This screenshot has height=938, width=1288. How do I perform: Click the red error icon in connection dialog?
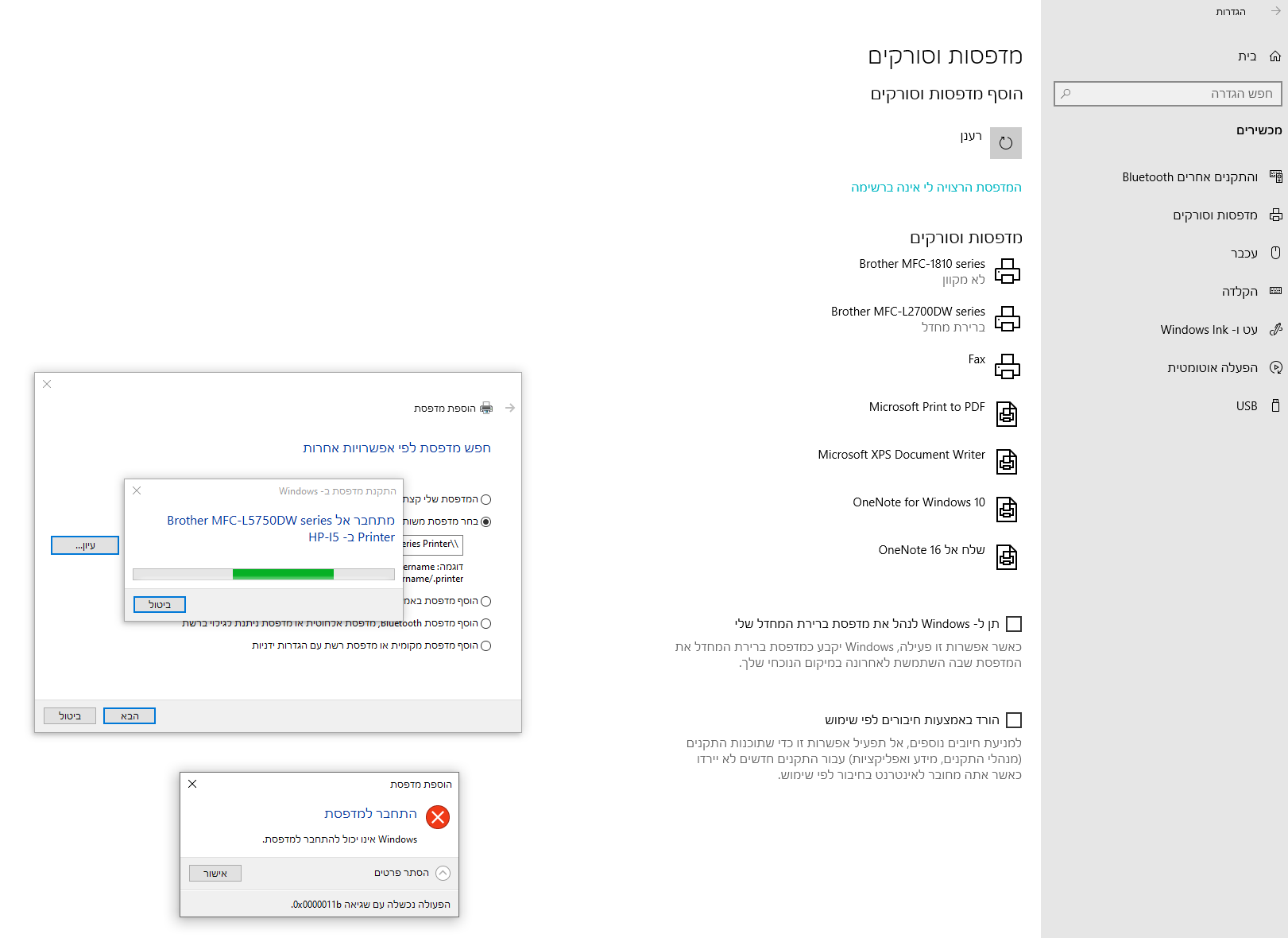pyautogui.click(x=438, y=817)
